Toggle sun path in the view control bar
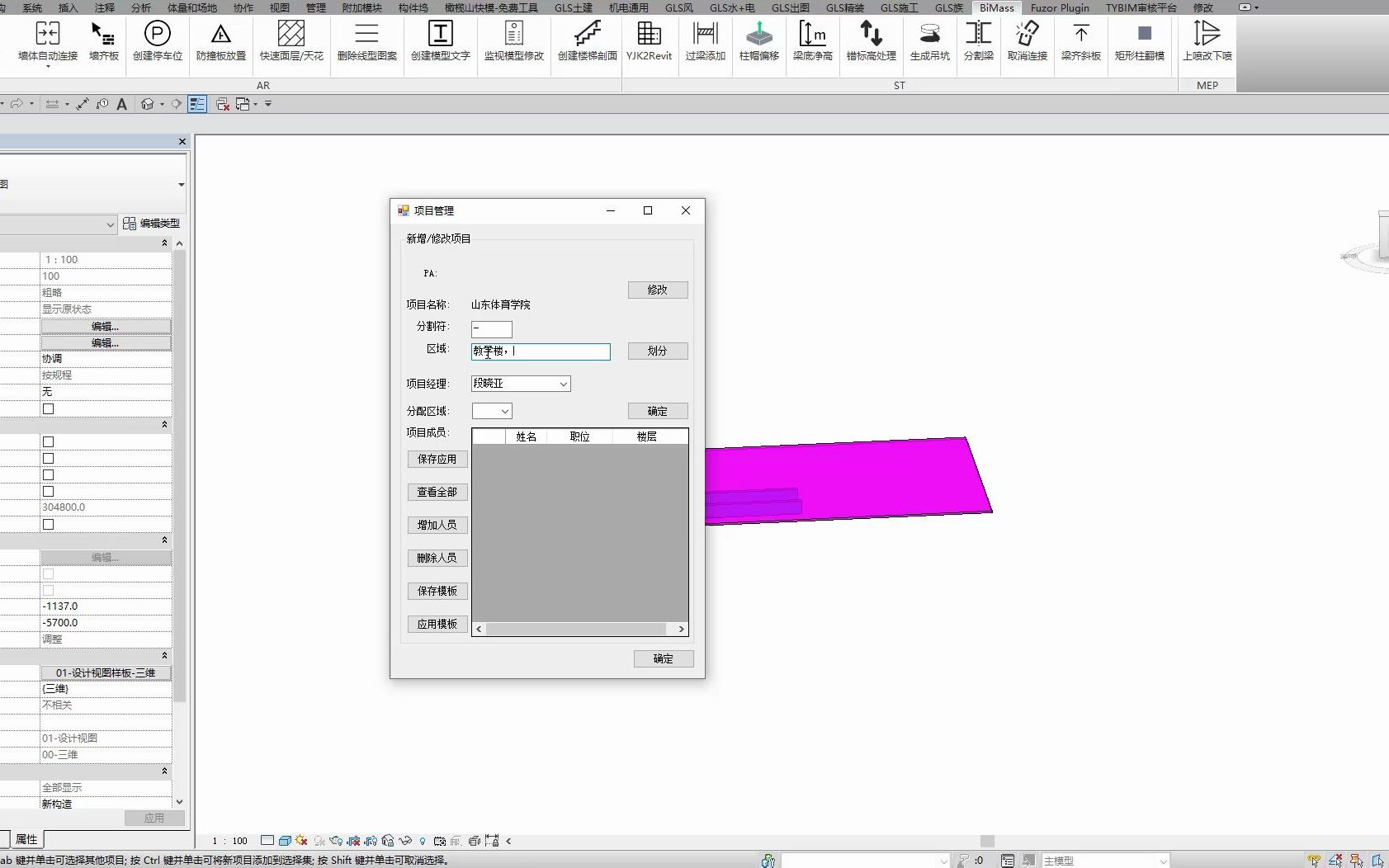Viewport: 1389px width, 868px height. 300,841
